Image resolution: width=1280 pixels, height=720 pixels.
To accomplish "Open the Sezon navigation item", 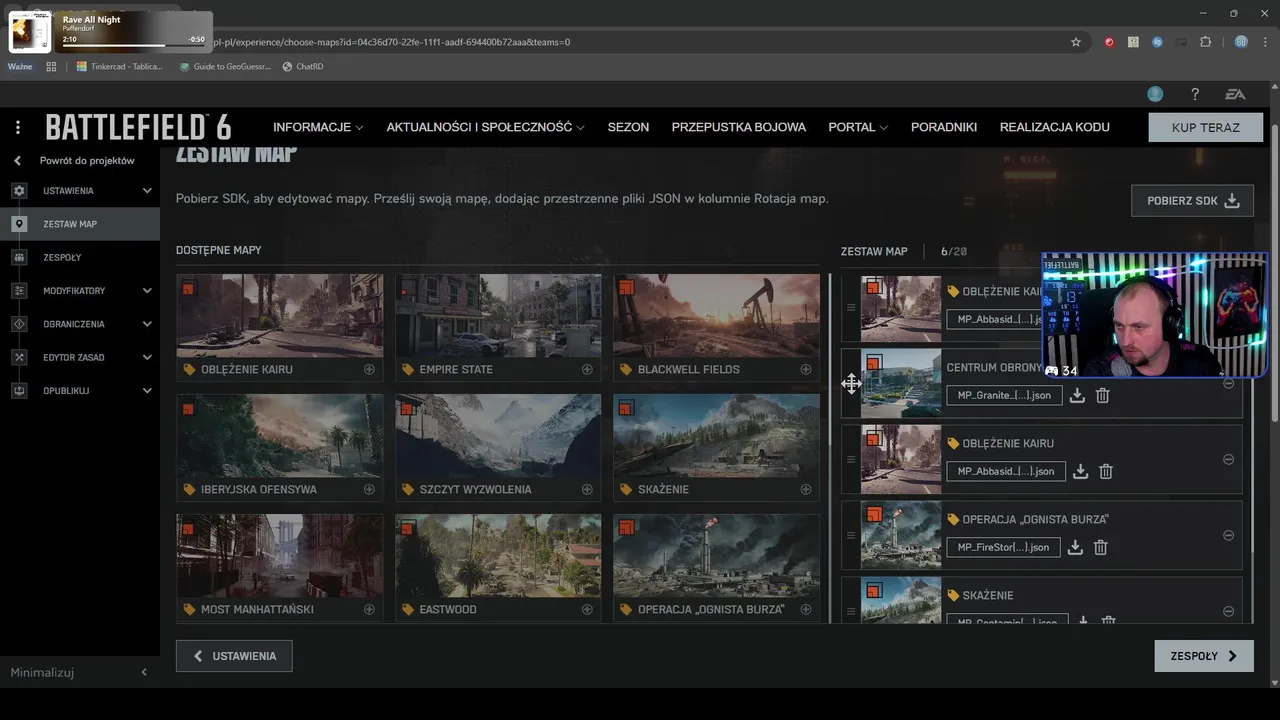I will pos(628,127).
